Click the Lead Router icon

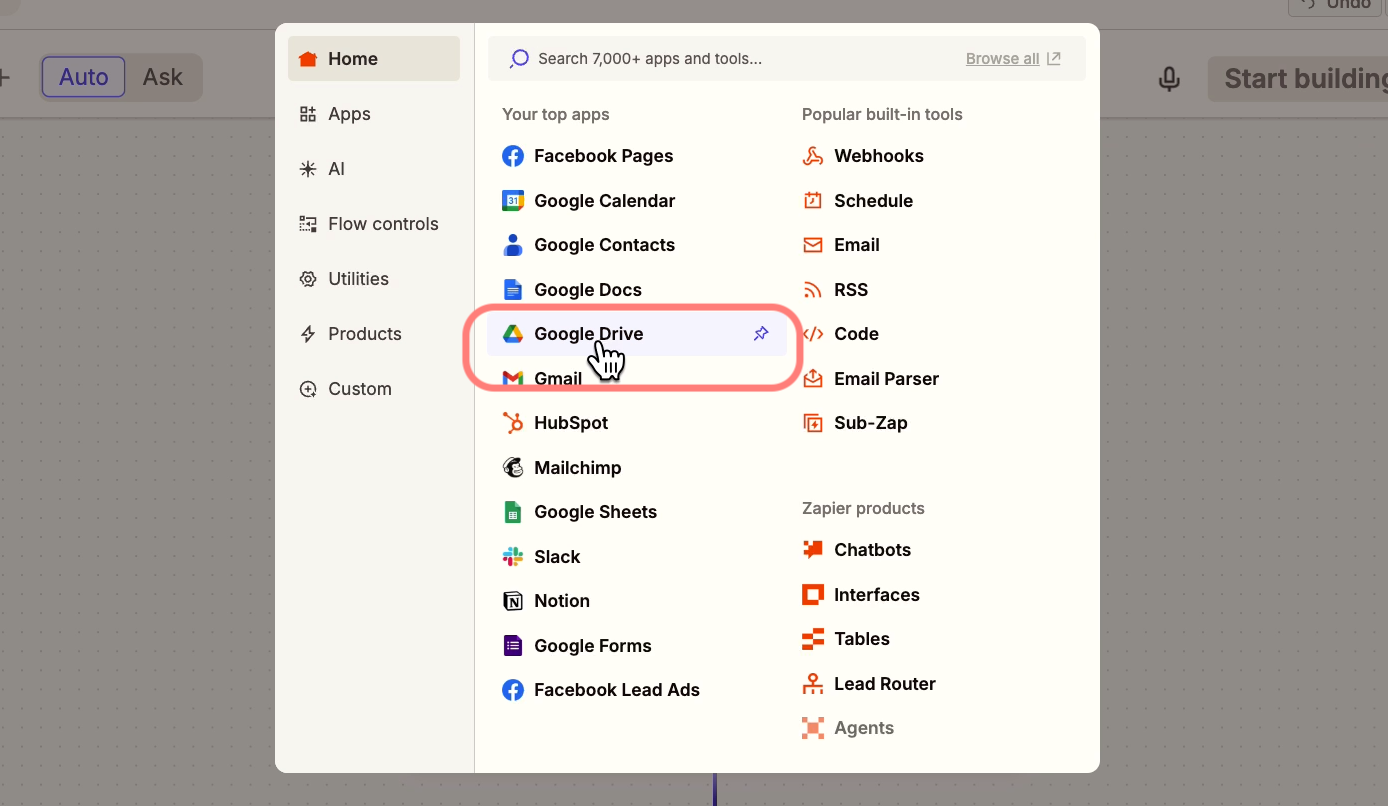(813, 684)
